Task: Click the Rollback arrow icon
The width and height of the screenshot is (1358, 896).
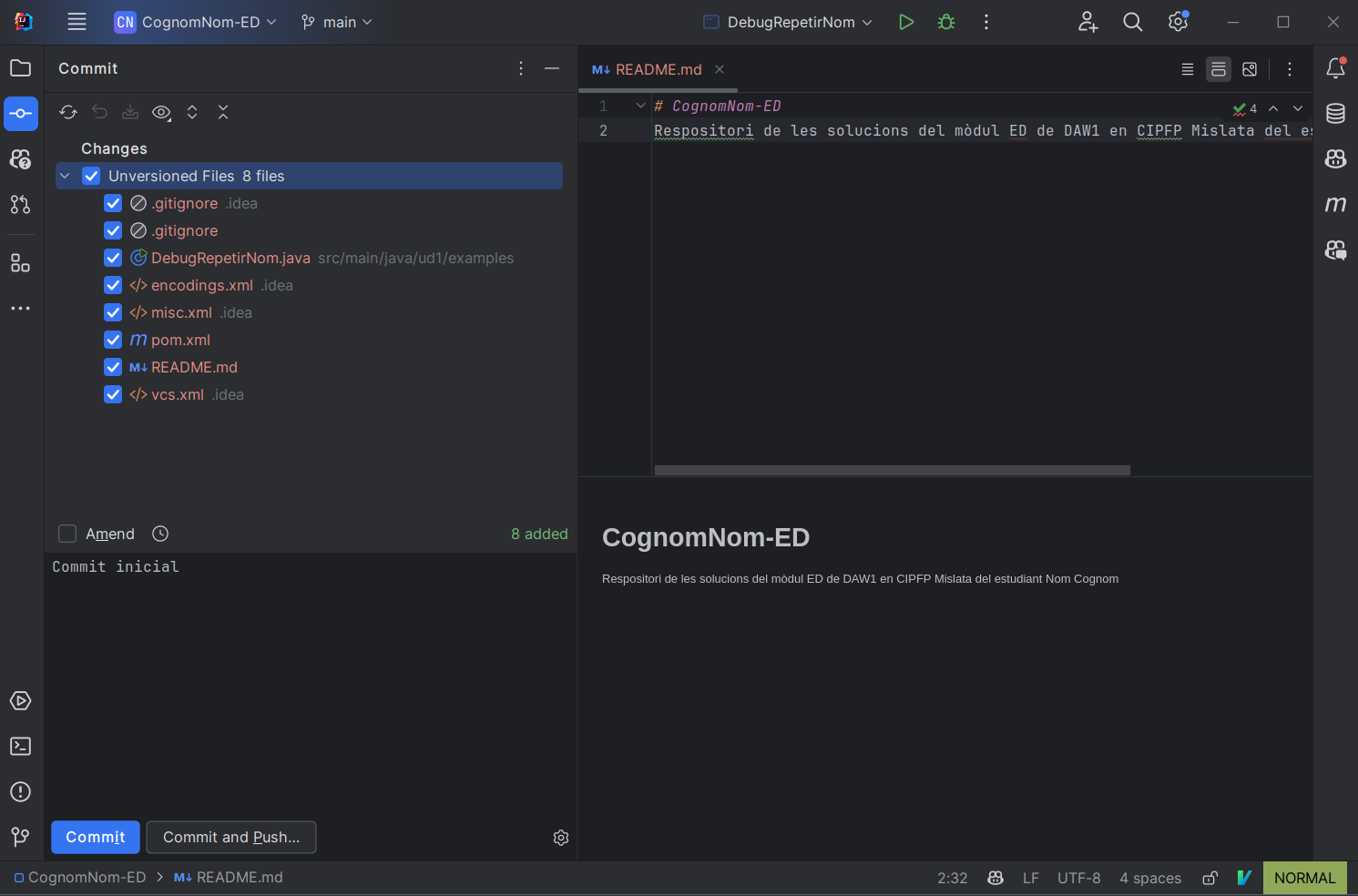Action: (x=99, y=112)
